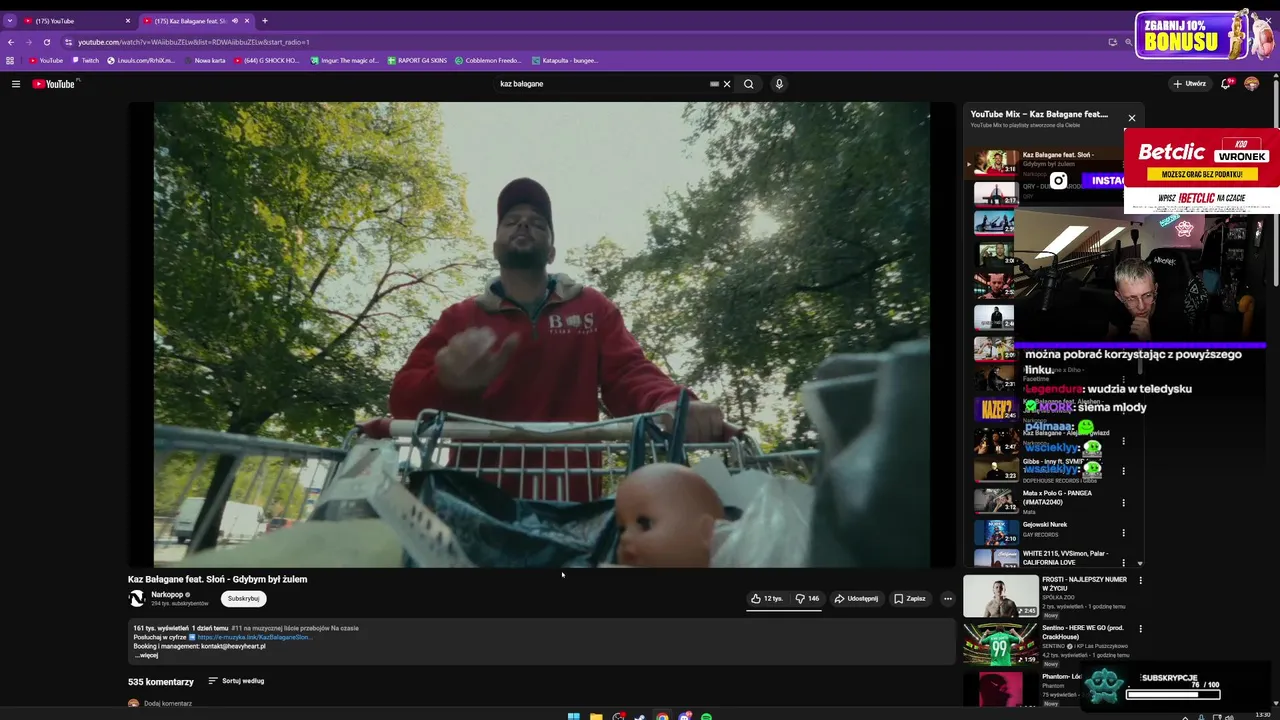The height and width of the screenshot is (720, 1280).
Task: Click in the YouTube search input
Action: pos(600,84)
